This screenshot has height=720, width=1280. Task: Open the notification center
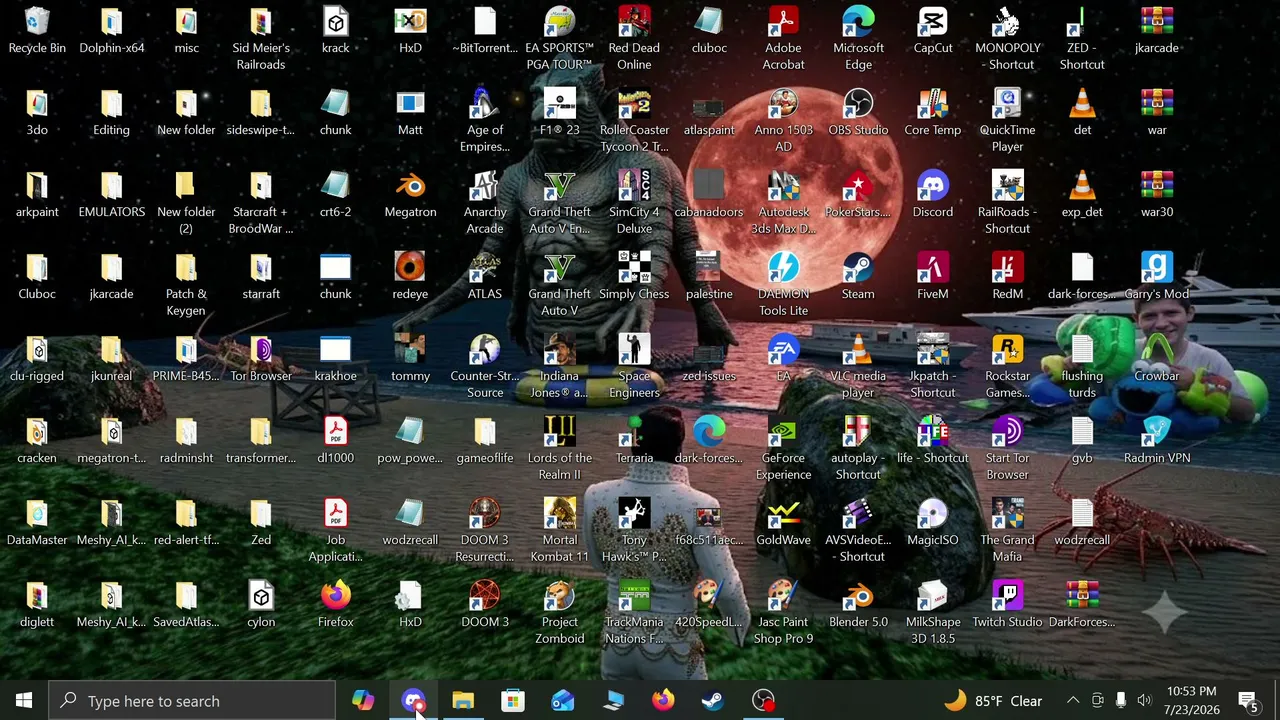(1249, 701)
